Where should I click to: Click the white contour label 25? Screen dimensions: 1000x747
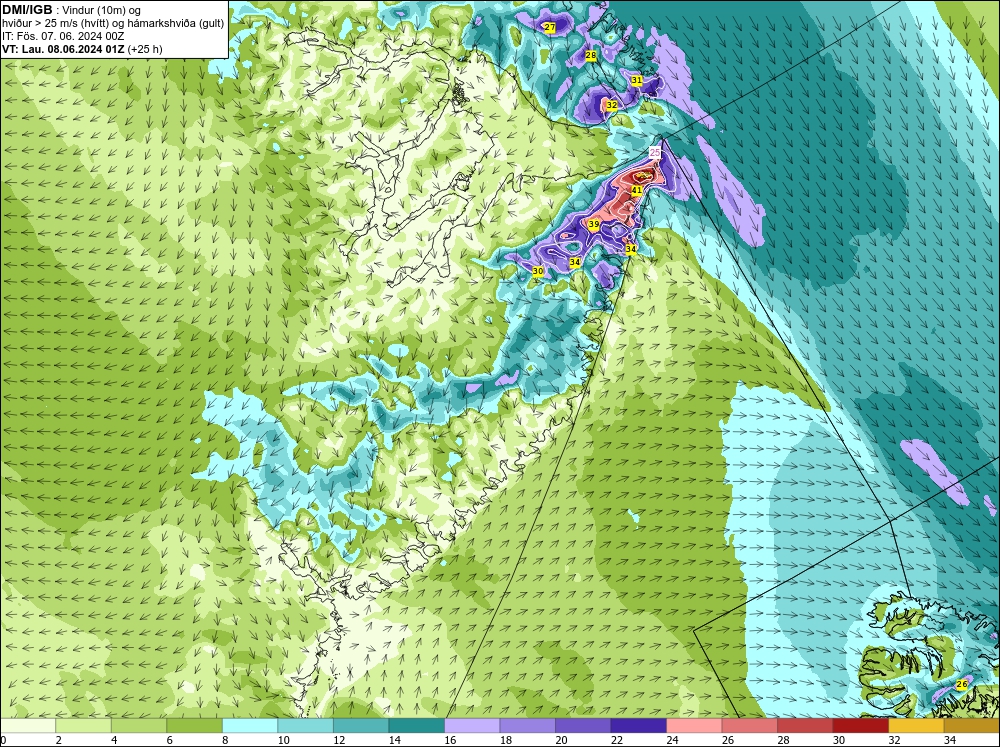click(655, 152)
